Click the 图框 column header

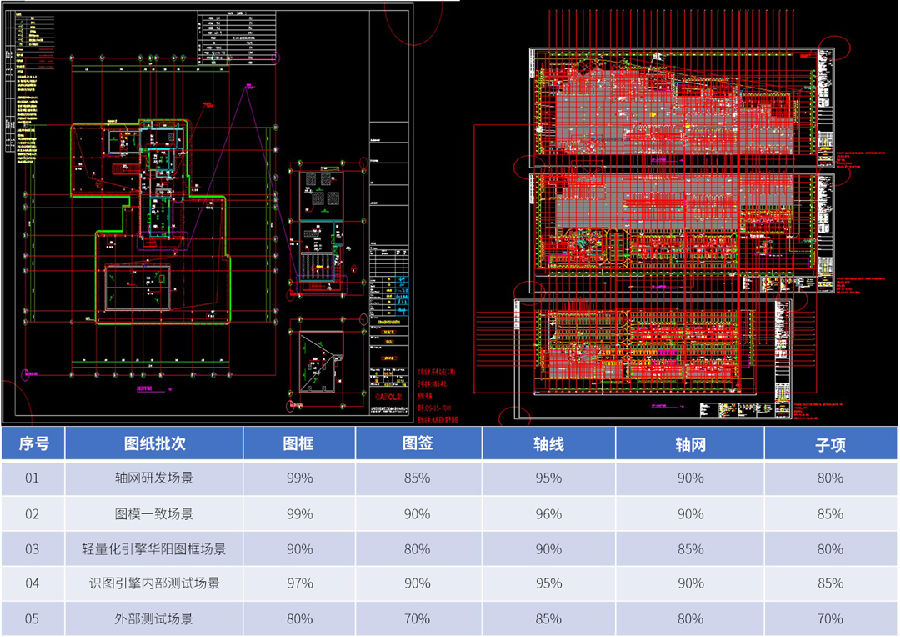pos(299,444)
